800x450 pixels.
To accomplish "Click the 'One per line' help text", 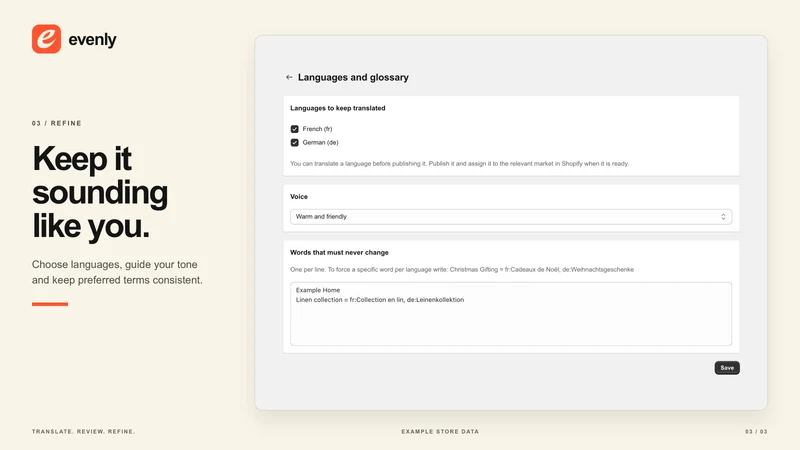I will point(462,269).
